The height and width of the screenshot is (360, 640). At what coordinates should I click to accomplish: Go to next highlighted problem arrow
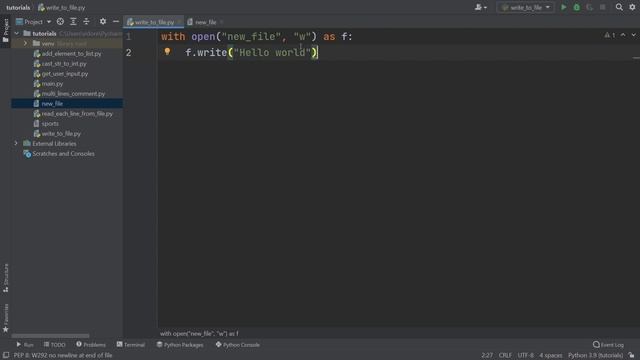point(633,35)
